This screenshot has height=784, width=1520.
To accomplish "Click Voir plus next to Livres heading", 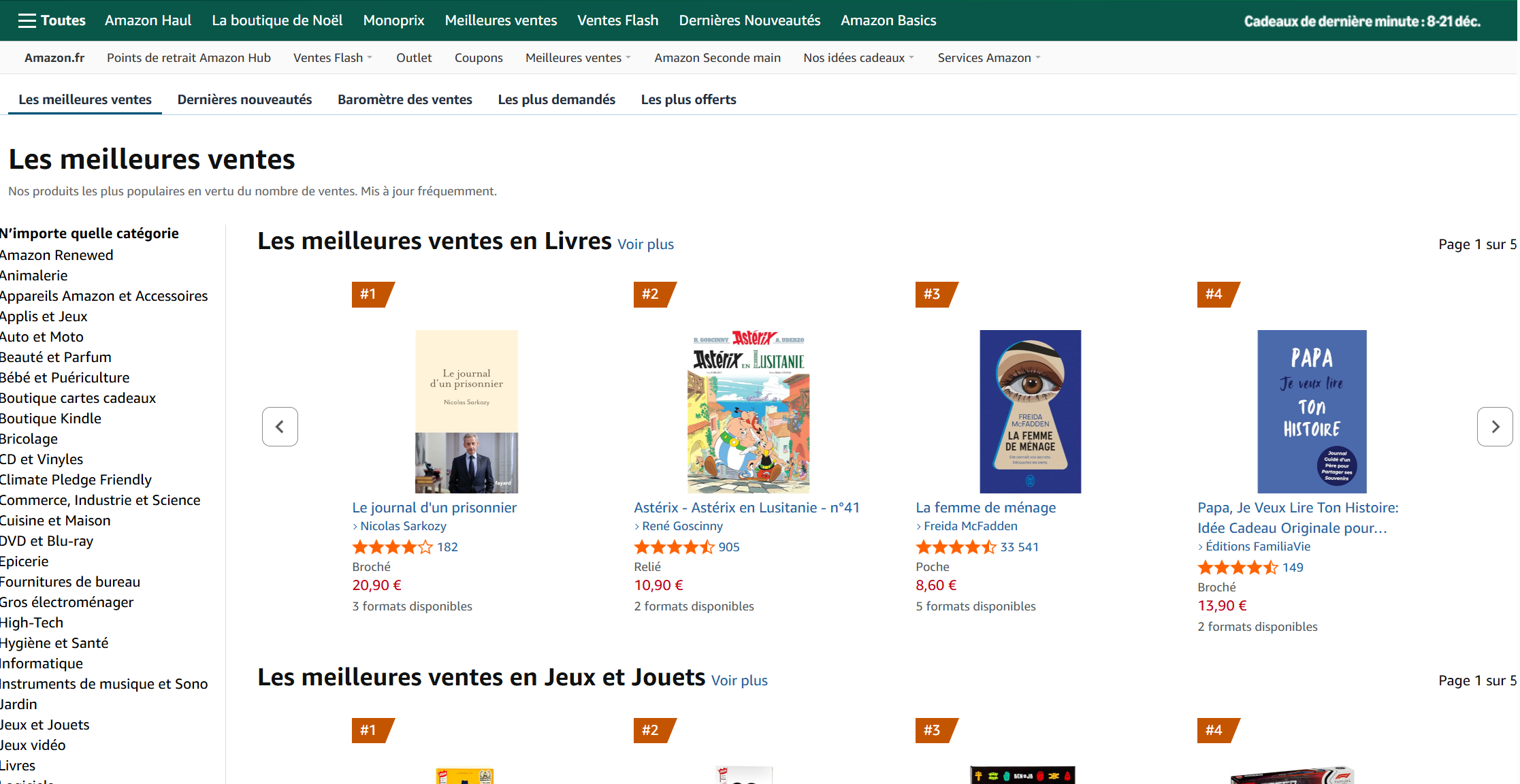I will (x=645, y=244).
